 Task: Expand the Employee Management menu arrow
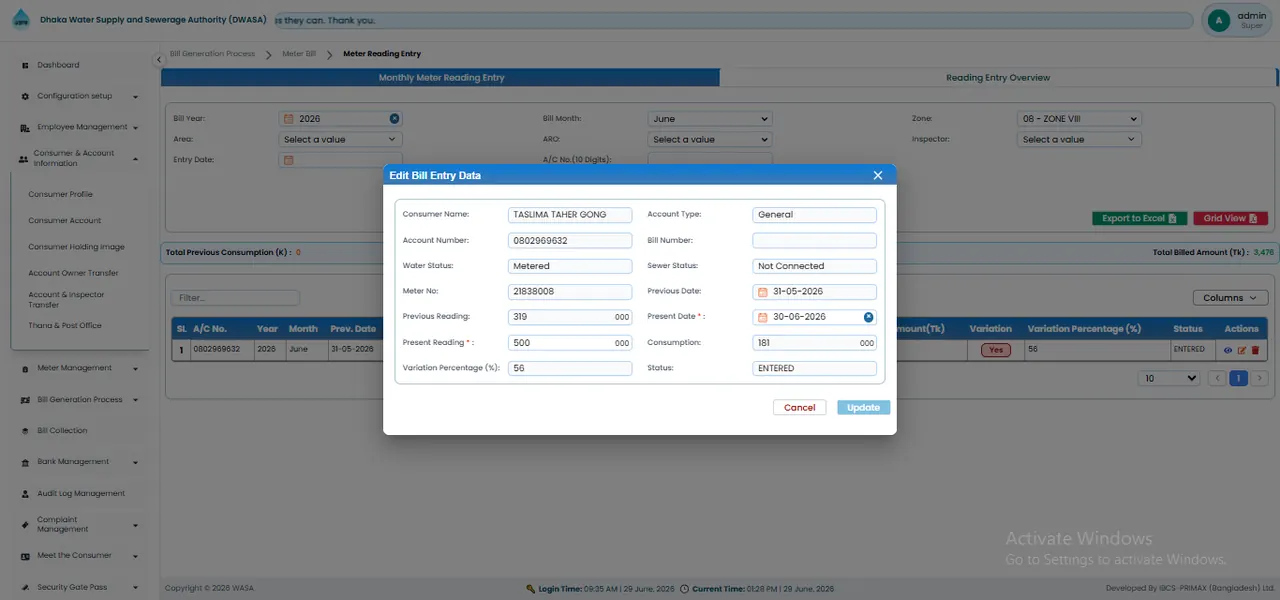tap(135, 128)
